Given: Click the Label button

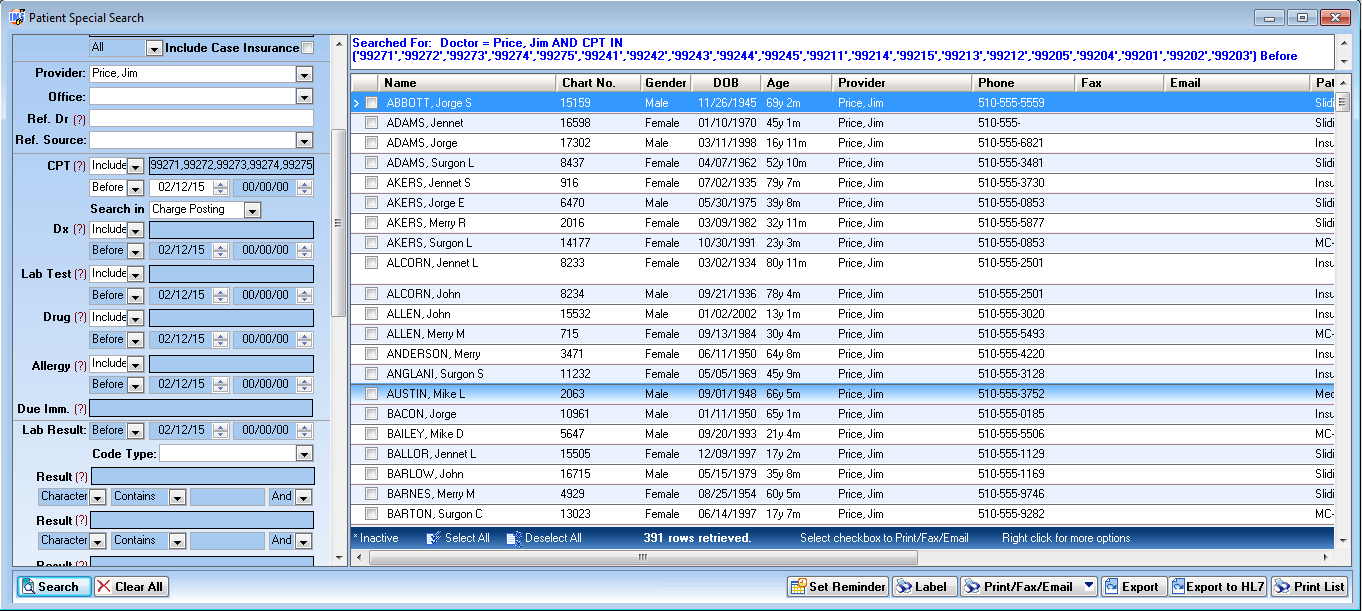Looking at the screenshot, I should [924, 587].
